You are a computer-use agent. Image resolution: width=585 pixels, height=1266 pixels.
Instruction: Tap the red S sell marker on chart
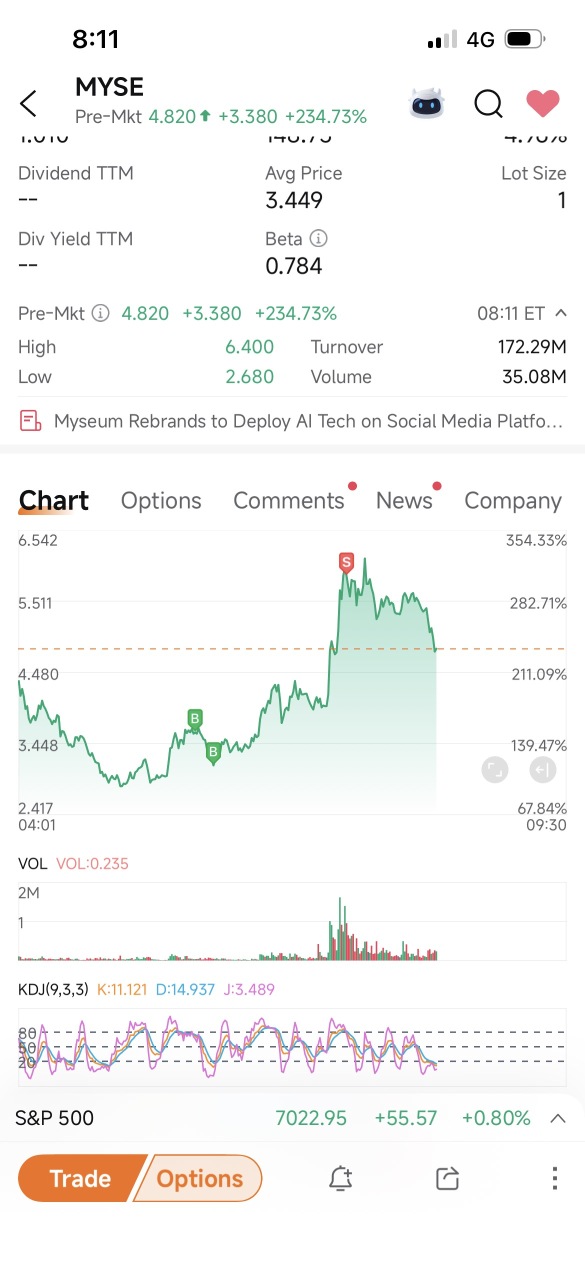347,563
